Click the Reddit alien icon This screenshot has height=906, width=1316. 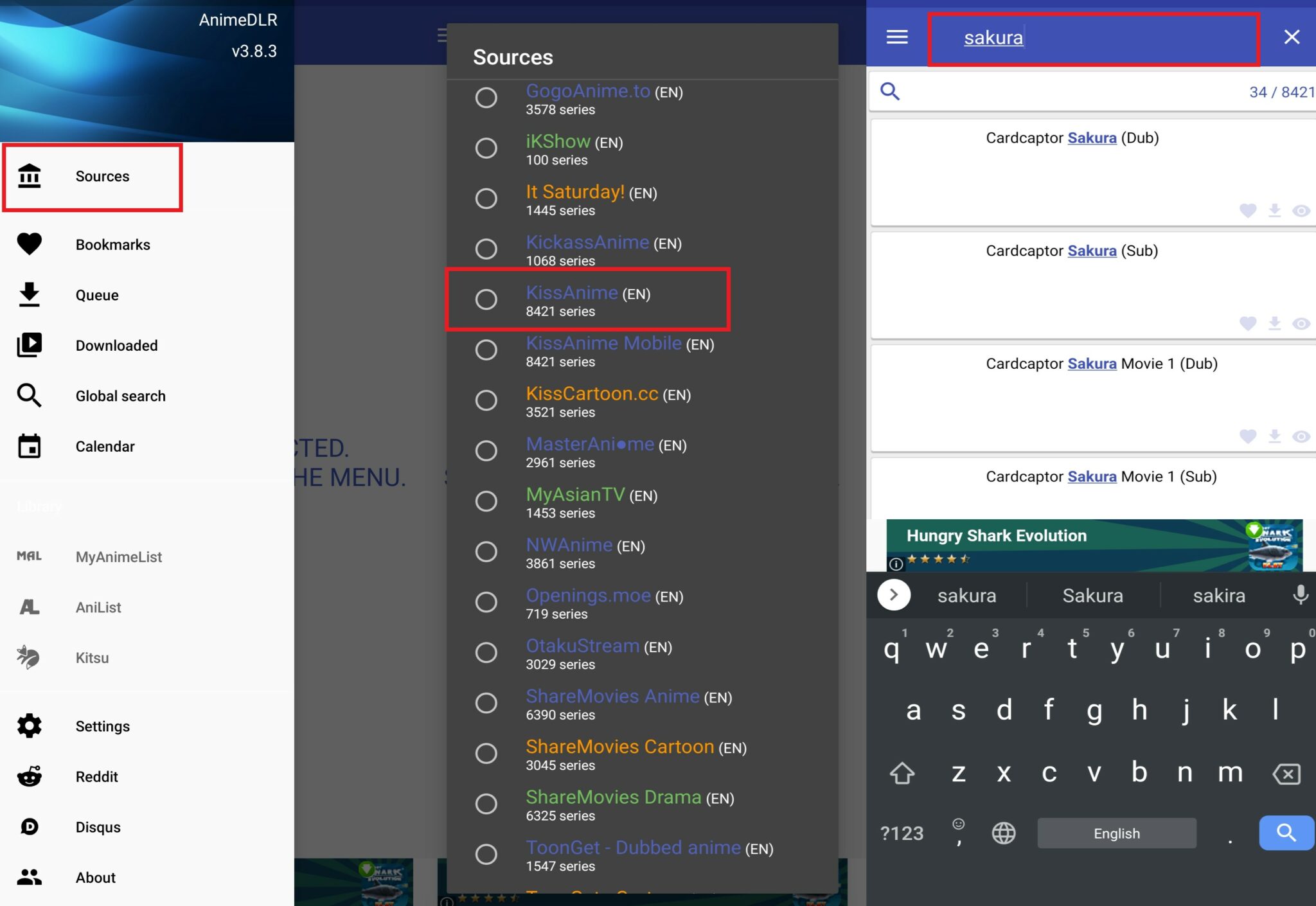(x=29, y=776)
